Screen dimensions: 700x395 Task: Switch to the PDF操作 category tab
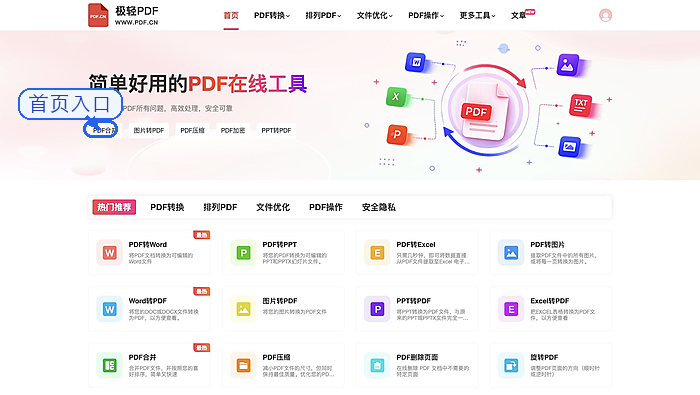[x=326, y=207]
